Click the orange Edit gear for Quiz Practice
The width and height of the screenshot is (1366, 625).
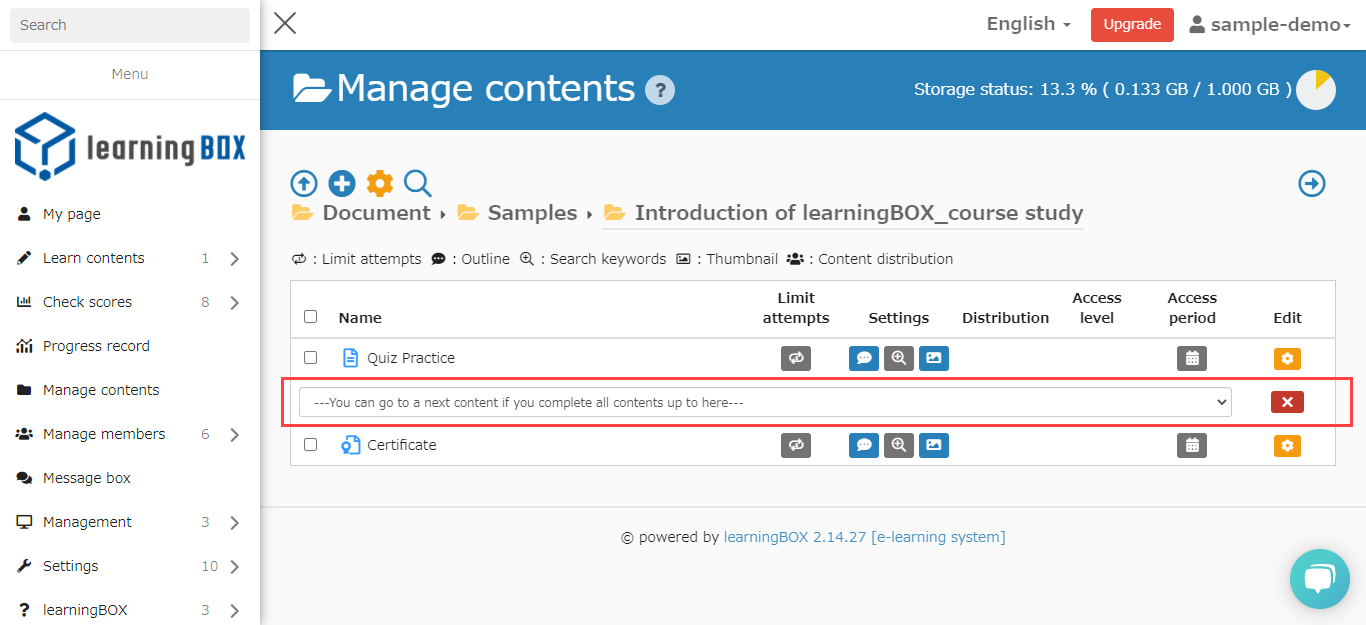coord(1287,358)
